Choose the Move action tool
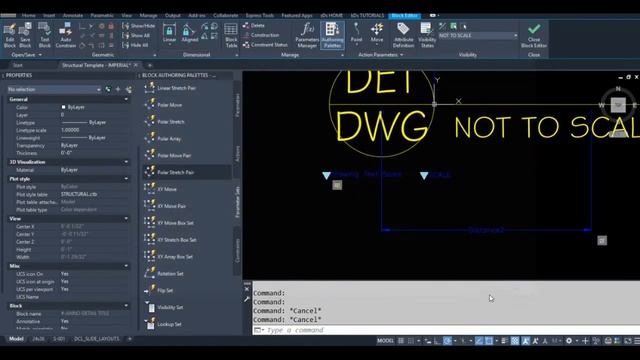The height and width of the screenshot is (360, 640). (377, 33)
